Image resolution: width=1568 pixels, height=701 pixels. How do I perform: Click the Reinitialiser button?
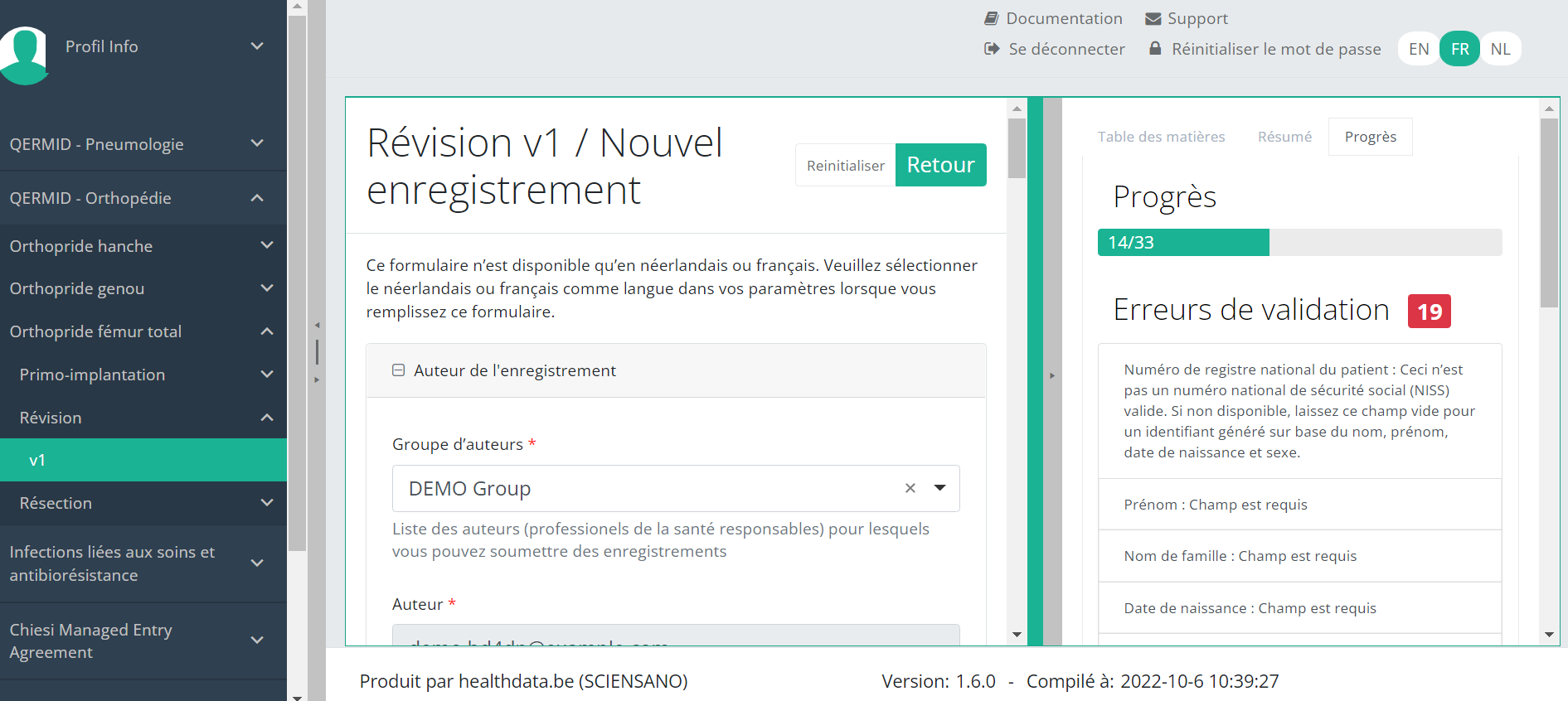point(845,166)
